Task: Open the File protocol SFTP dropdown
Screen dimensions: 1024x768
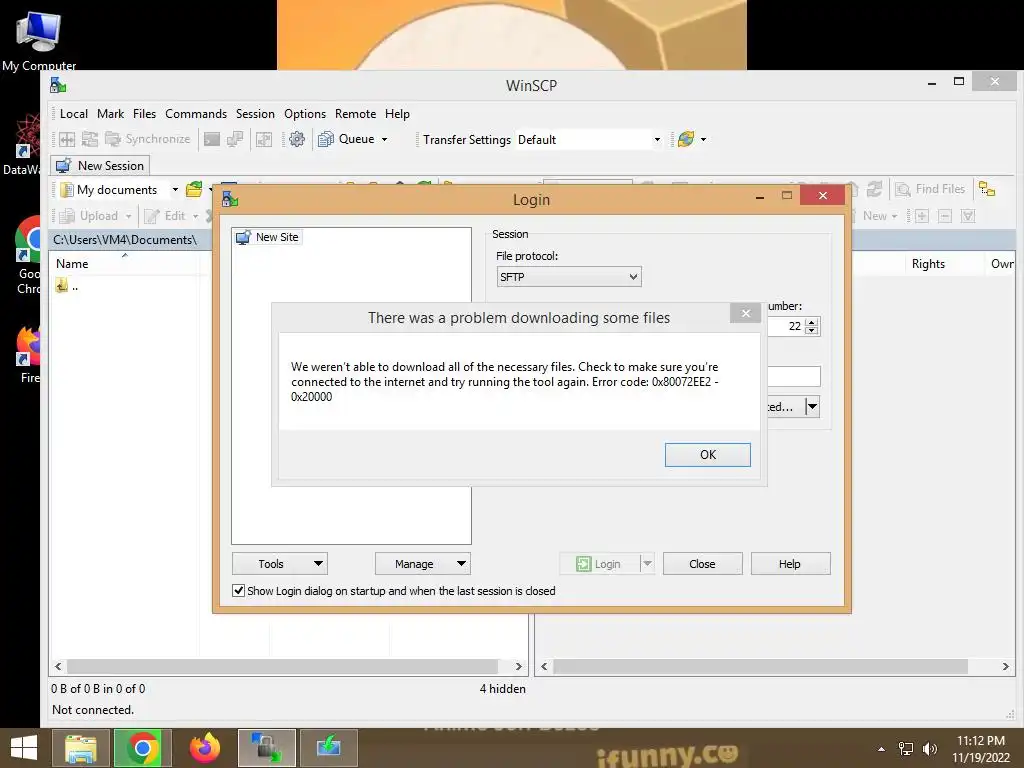Action: point(569,277)
